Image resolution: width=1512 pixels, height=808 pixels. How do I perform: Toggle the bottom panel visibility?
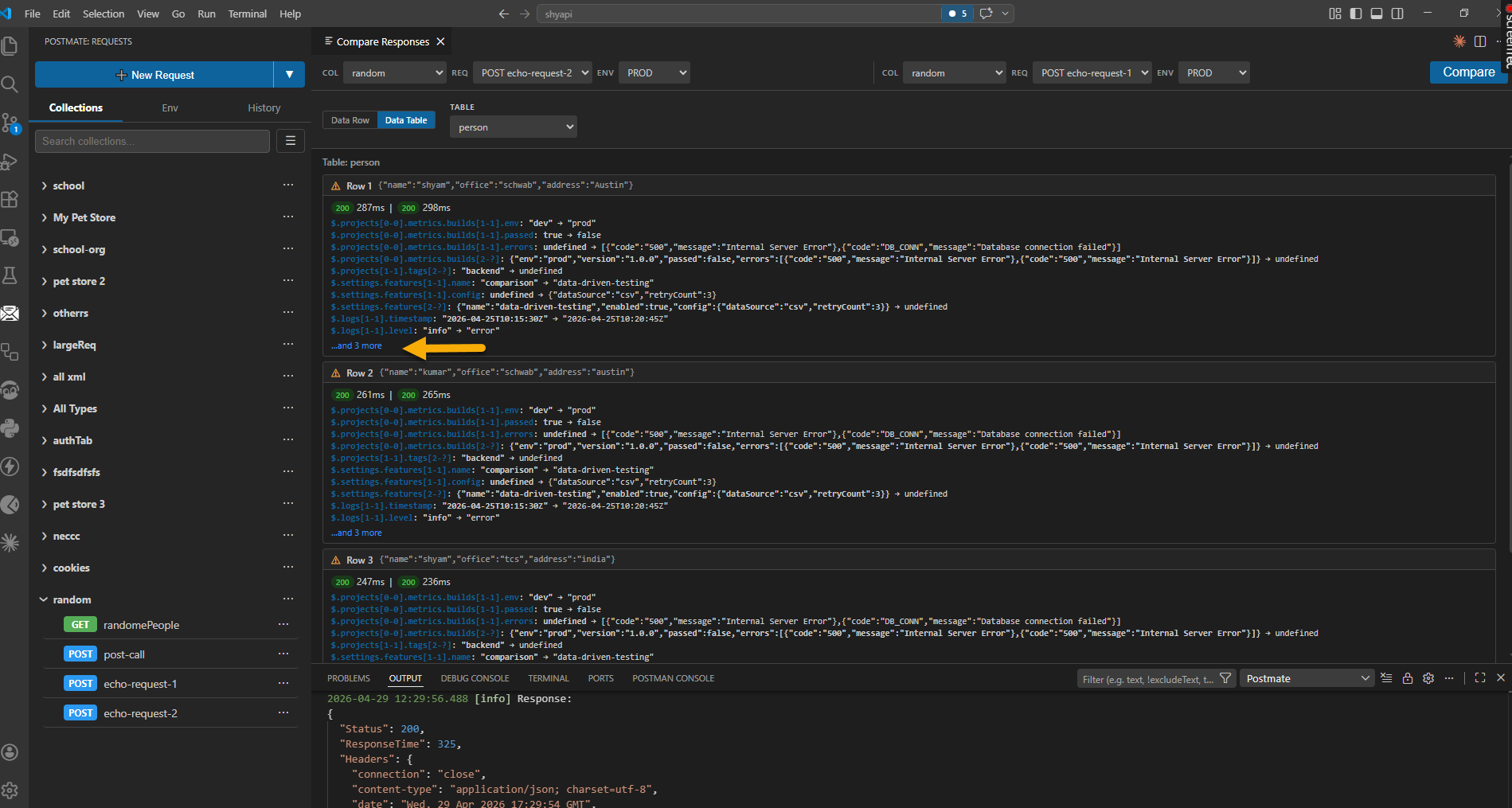point(1377,14)
